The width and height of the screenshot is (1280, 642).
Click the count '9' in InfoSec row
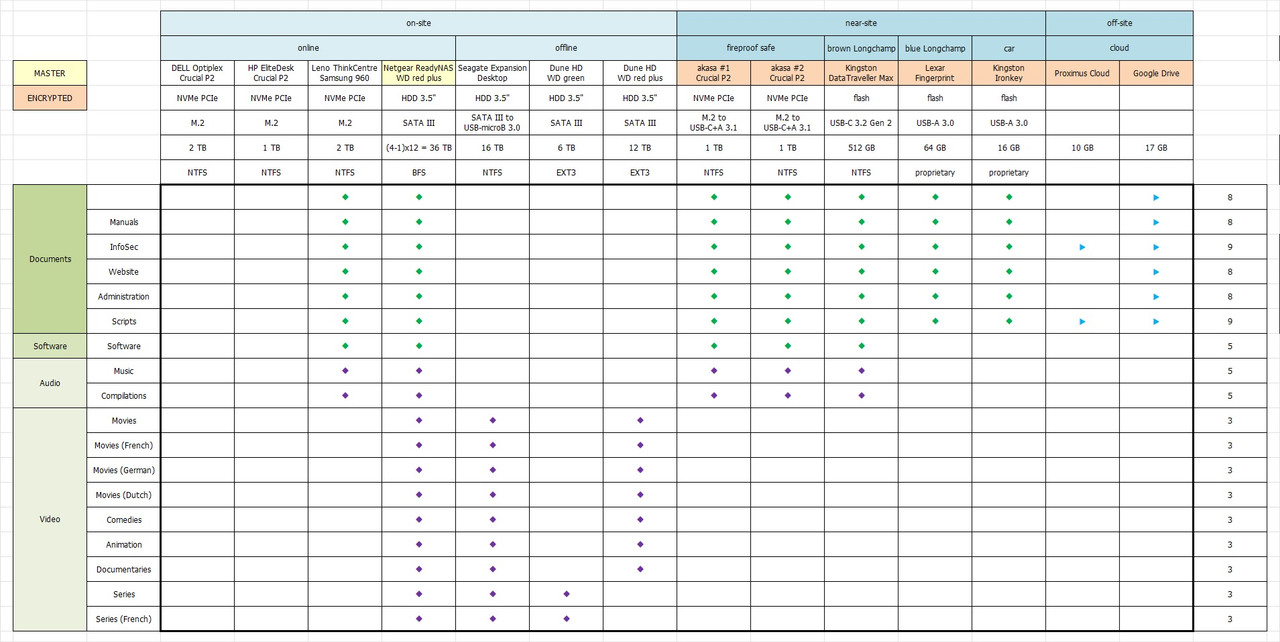1230,247
